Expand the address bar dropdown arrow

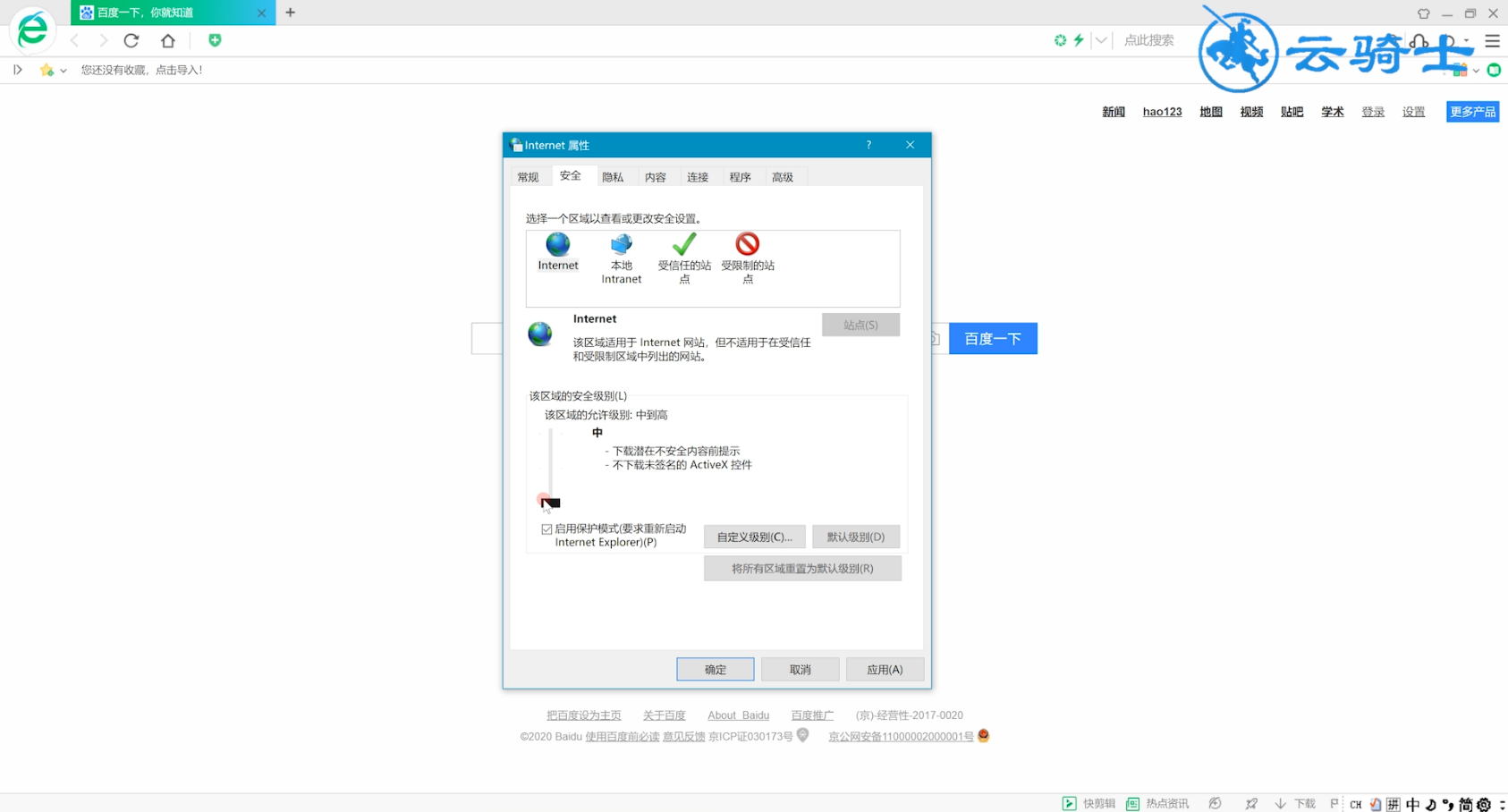[x=1101, y=40]
